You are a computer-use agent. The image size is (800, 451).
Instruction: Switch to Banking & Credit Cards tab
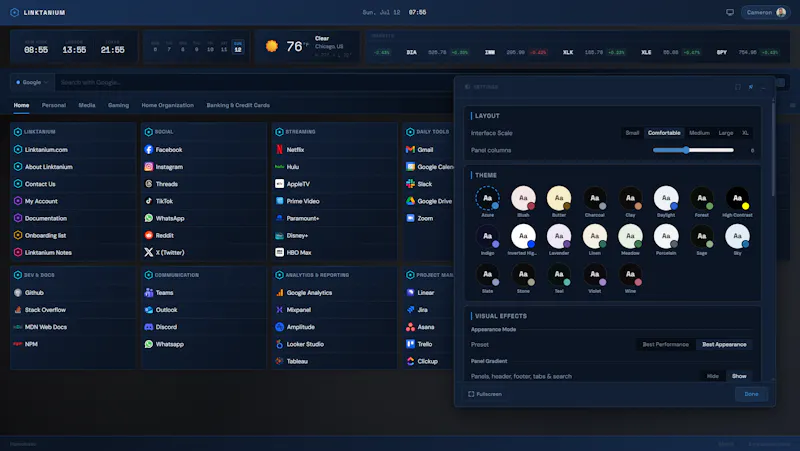point(238,105)
